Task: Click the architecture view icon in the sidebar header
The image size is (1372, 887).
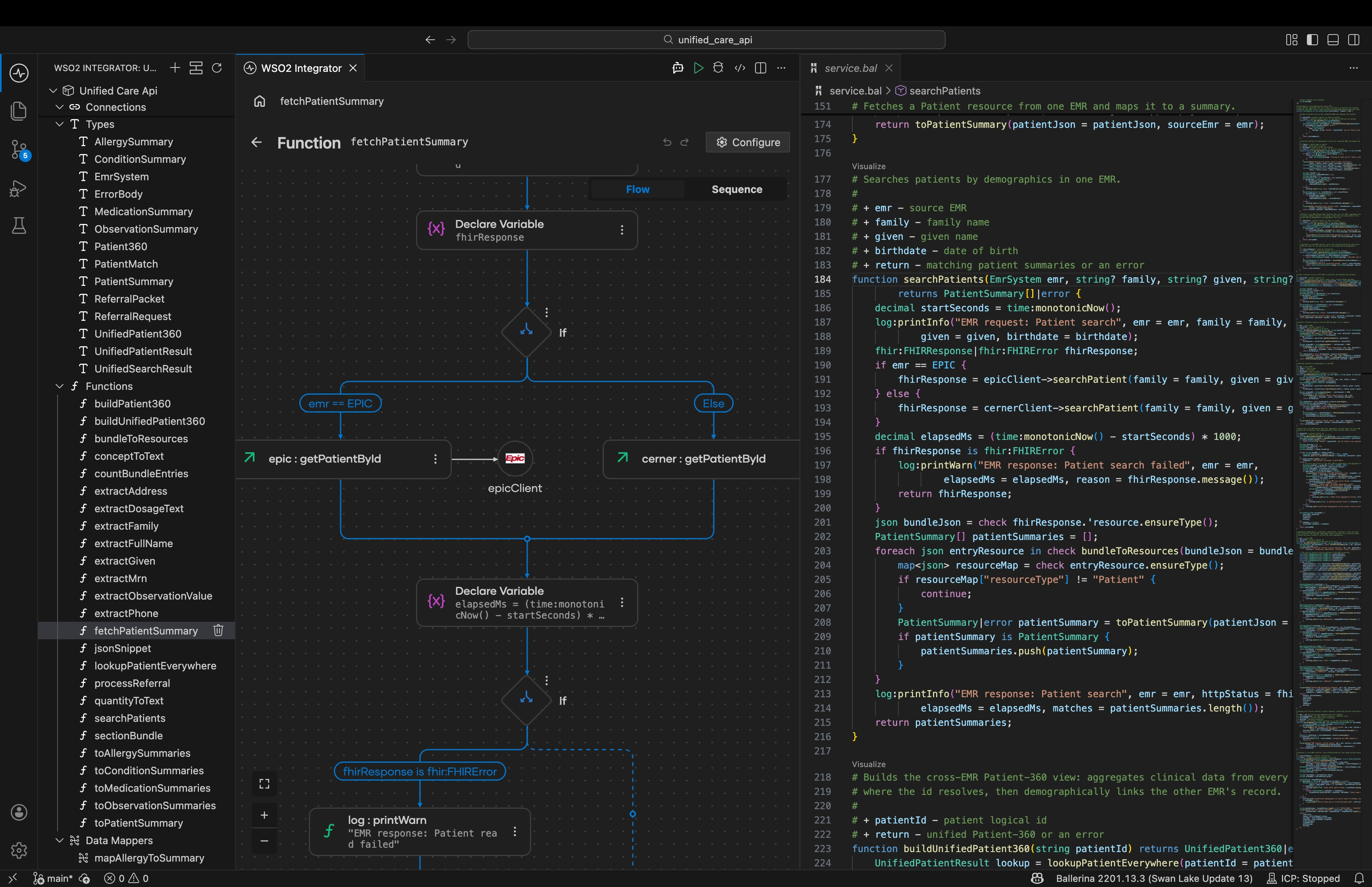Action: click(x=196, y=68)
